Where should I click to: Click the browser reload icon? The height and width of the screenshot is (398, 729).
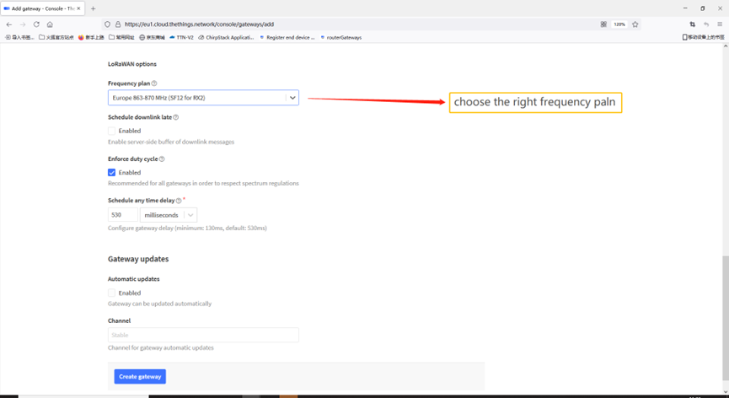pos(36,24)
